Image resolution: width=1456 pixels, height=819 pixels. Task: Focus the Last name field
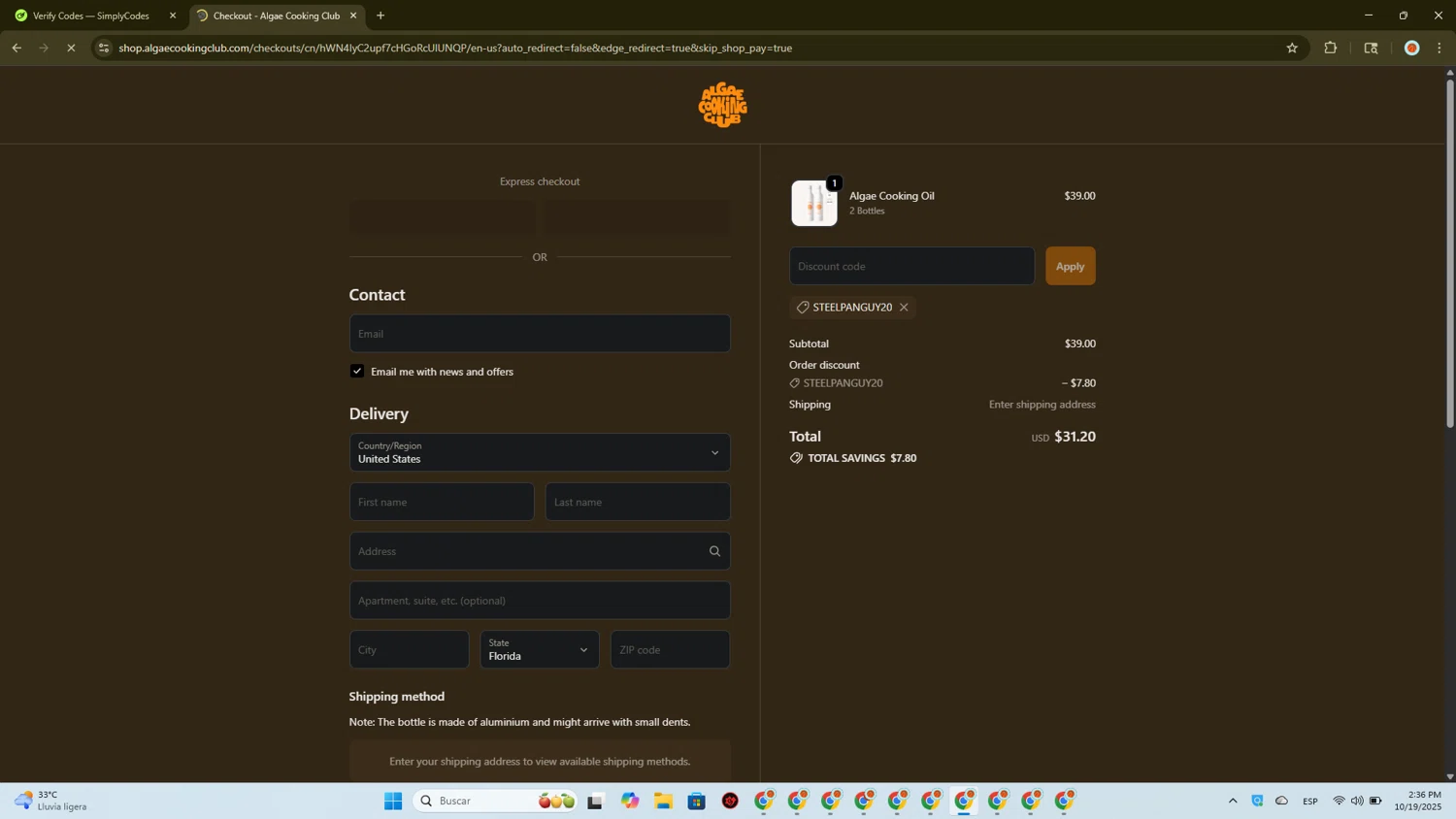coord(638,502)
